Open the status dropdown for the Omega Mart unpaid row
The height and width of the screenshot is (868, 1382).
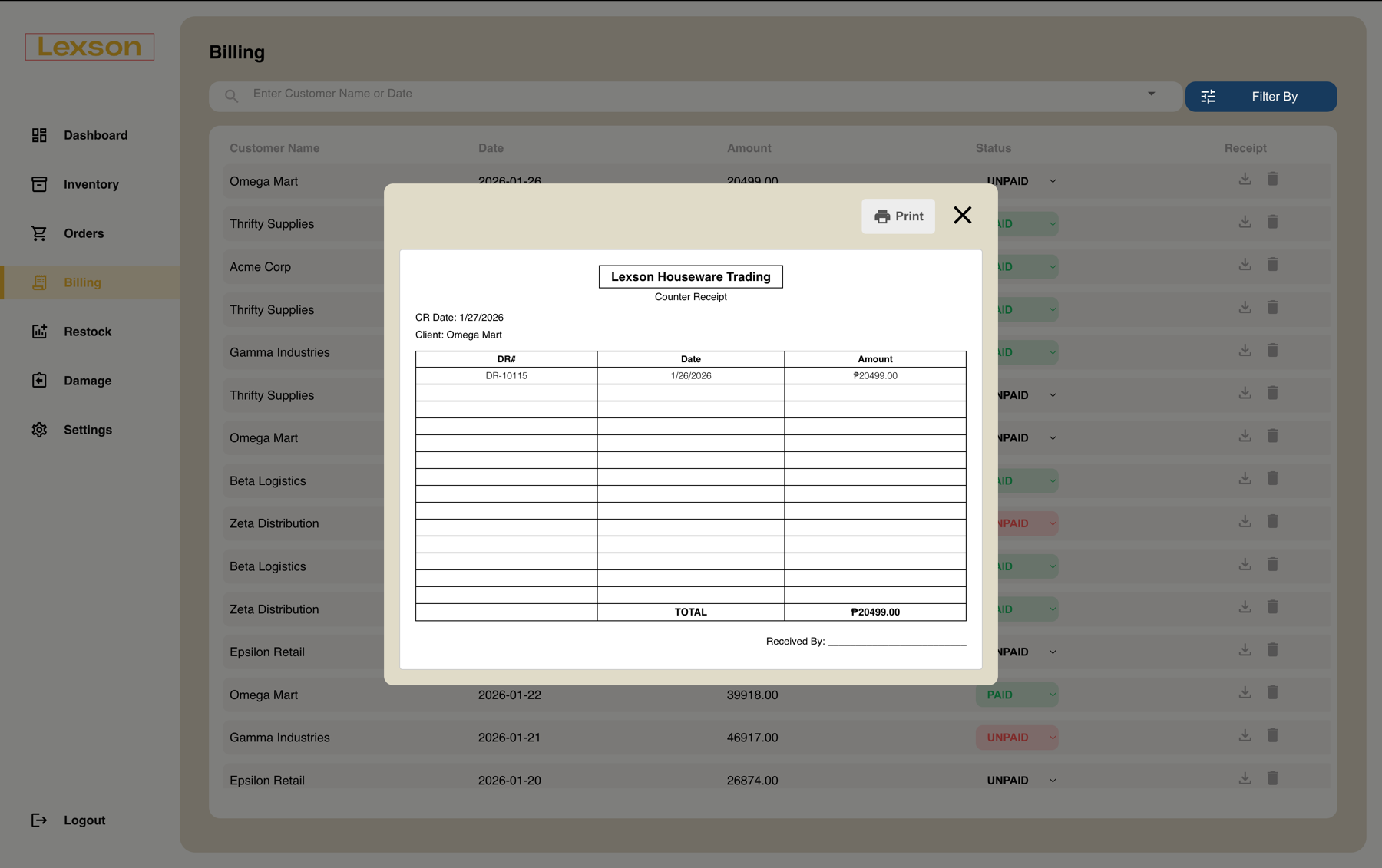click(x=1053, y=181)
